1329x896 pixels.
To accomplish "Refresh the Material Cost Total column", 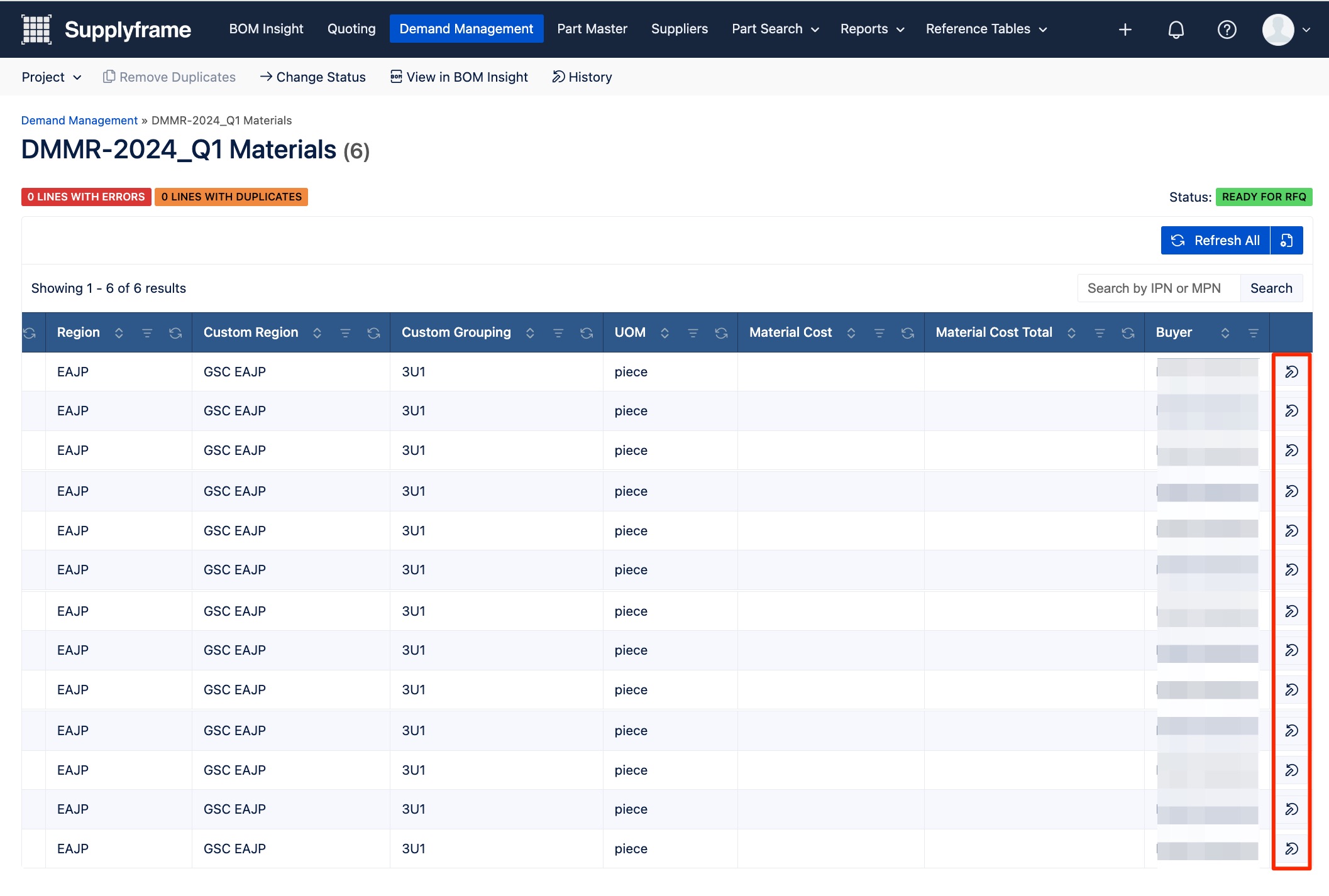I will (x=1128, y=333).
